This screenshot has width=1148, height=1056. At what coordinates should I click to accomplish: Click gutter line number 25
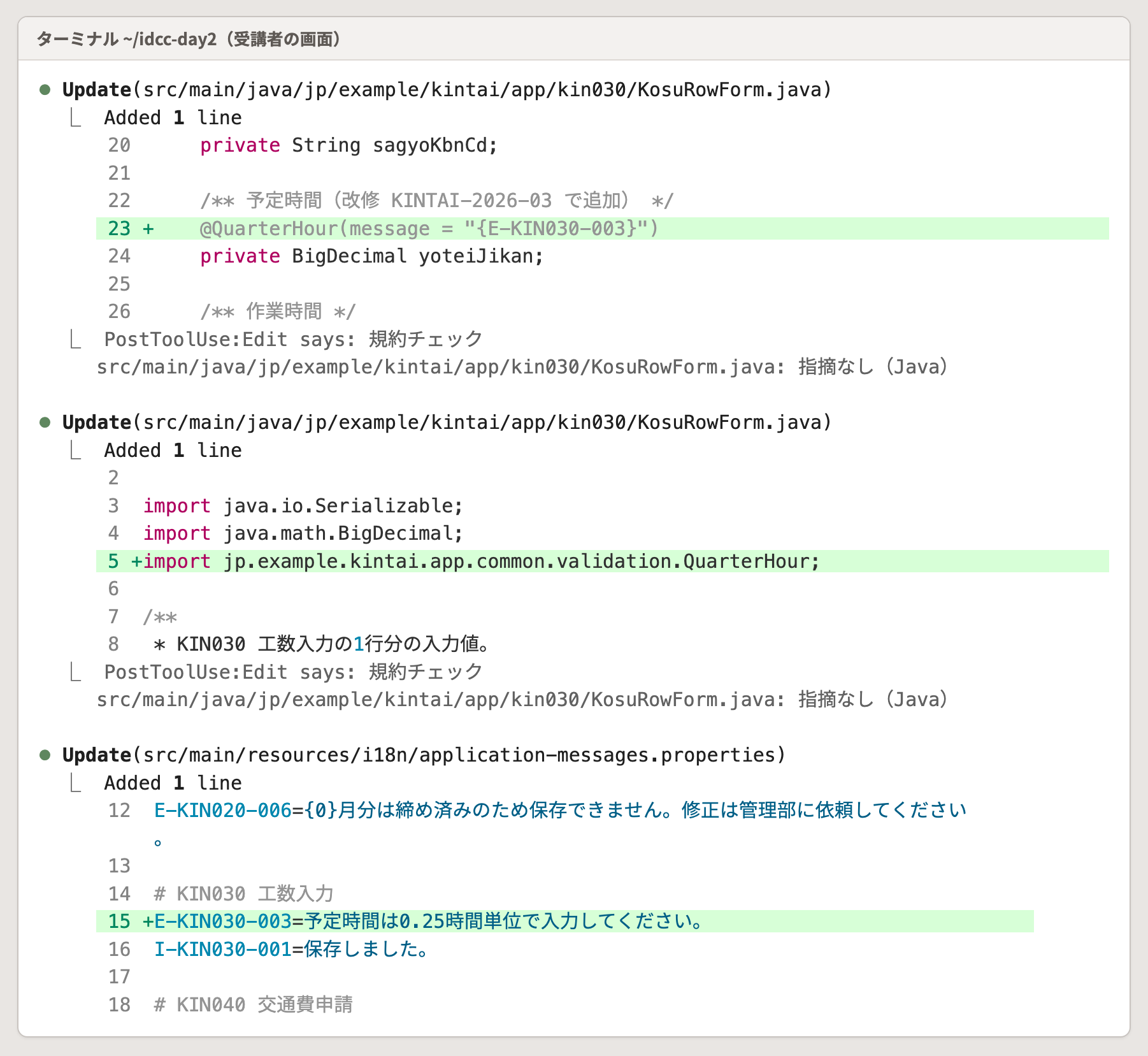tap(119, 284)
